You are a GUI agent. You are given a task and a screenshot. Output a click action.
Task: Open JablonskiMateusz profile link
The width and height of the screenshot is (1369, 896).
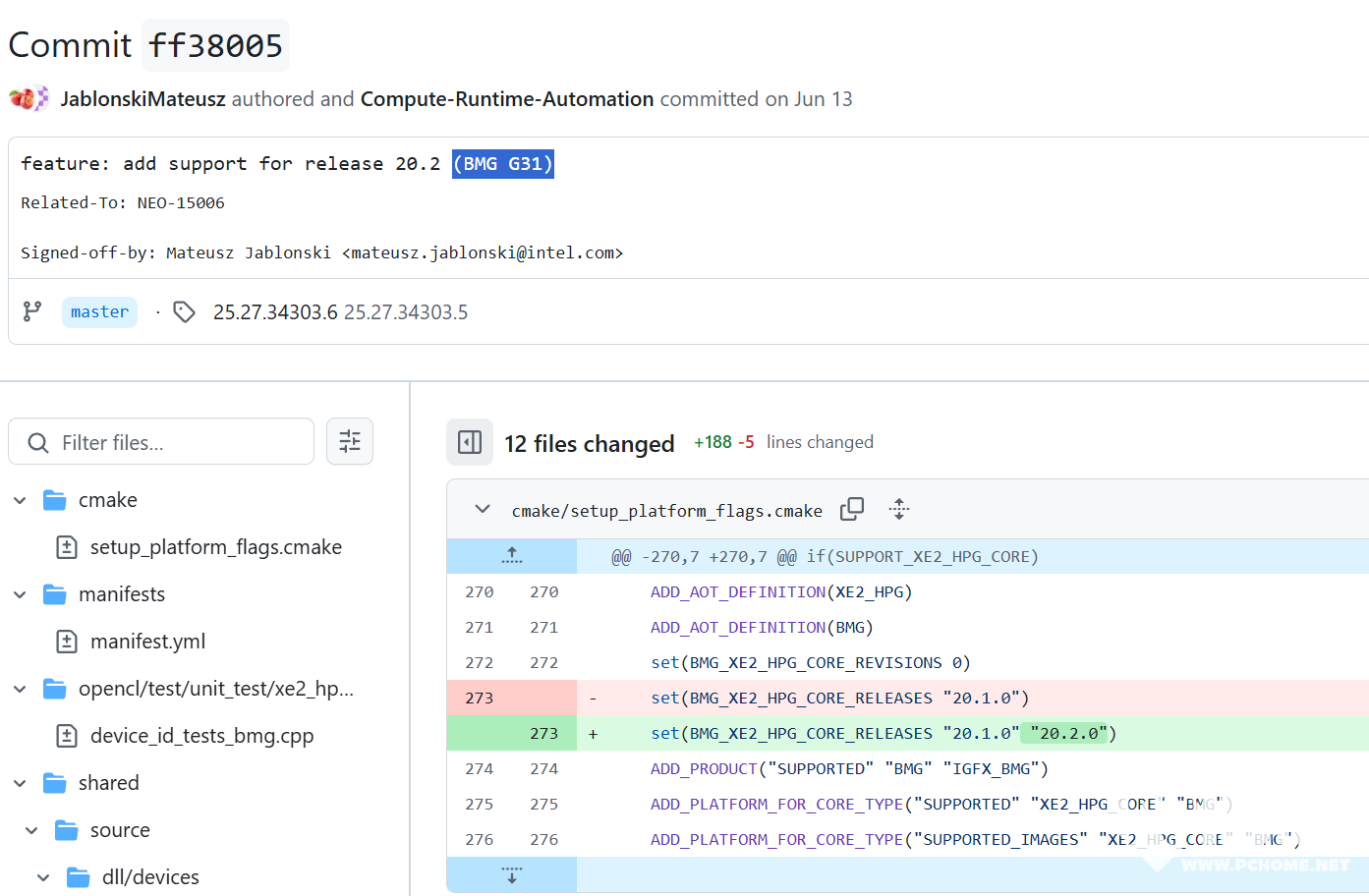(143, 99)
